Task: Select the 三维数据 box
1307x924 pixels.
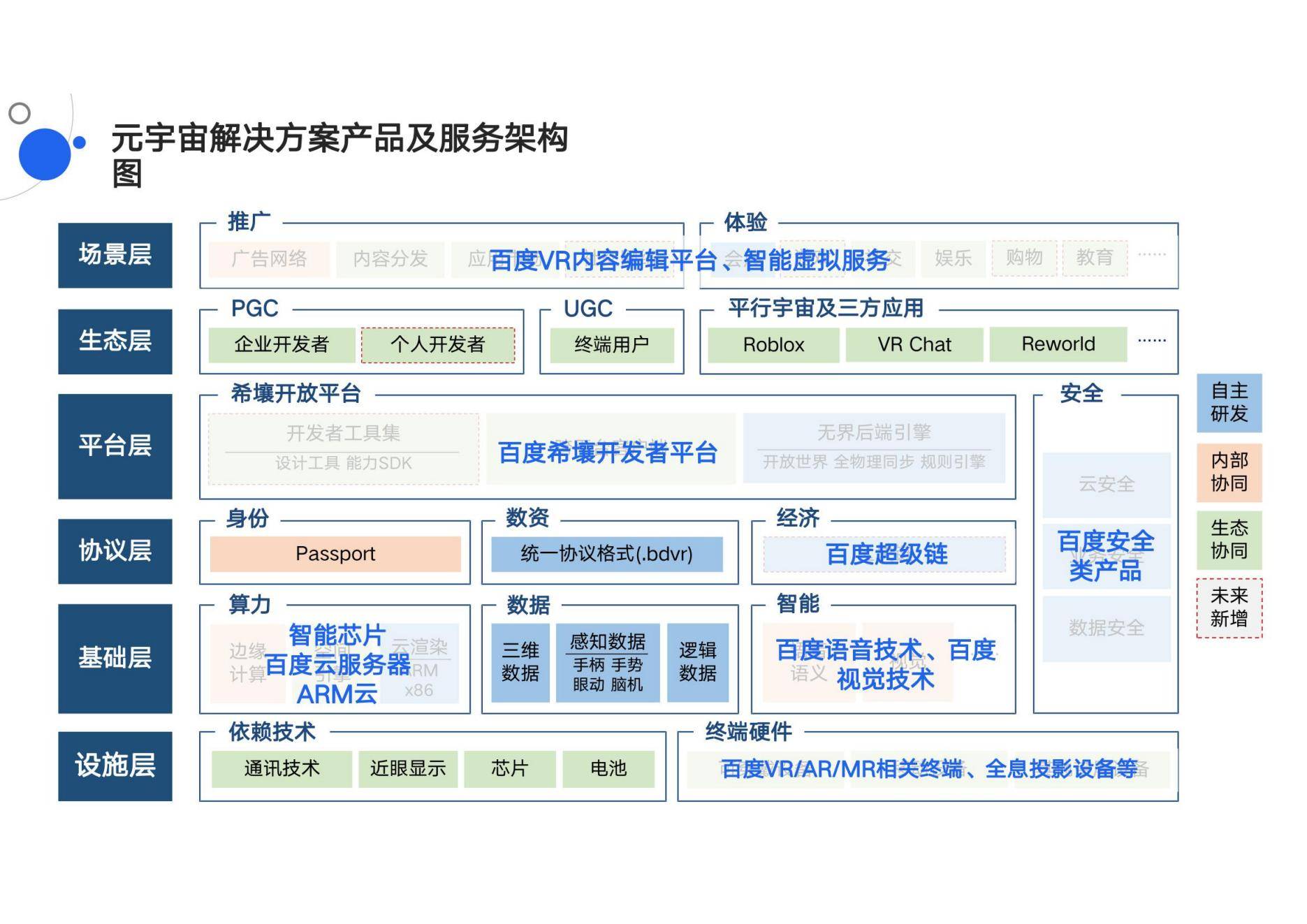Action: click(520, 662)
